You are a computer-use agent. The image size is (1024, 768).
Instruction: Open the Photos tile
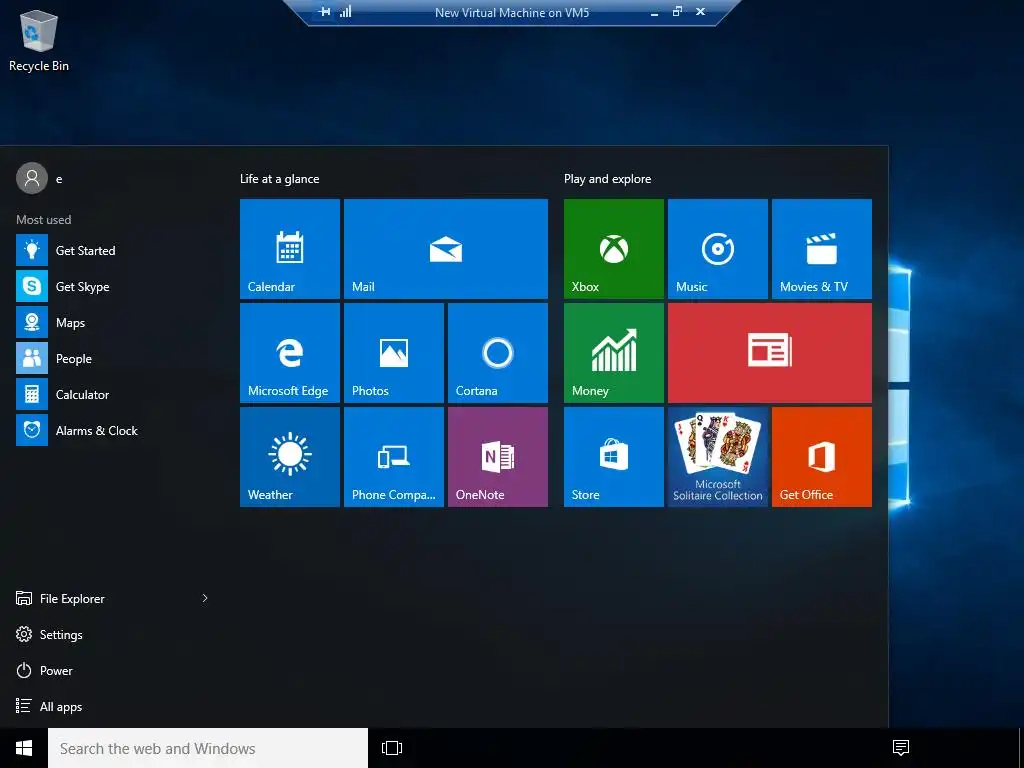394,353
